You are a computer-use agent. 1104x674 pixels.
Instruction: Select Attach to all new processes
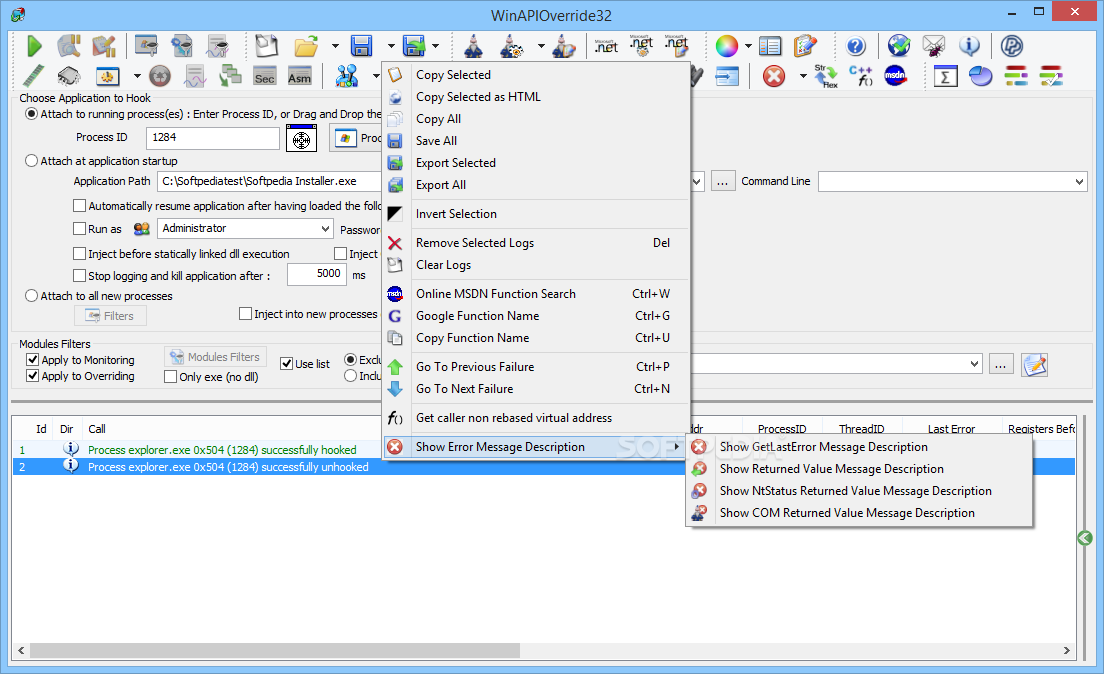click(x=32, y=297)
